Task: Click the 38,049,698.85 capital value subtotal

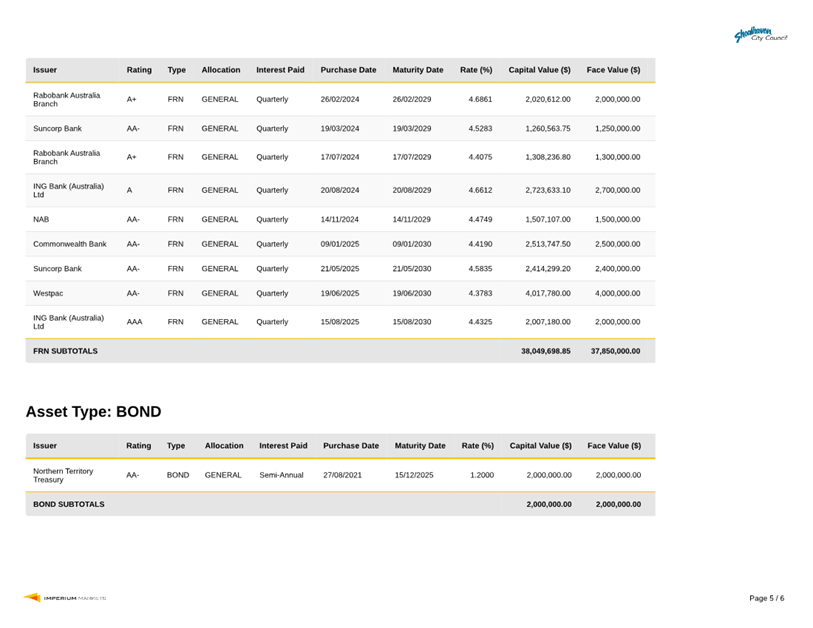Action: (x=545, y=351)
